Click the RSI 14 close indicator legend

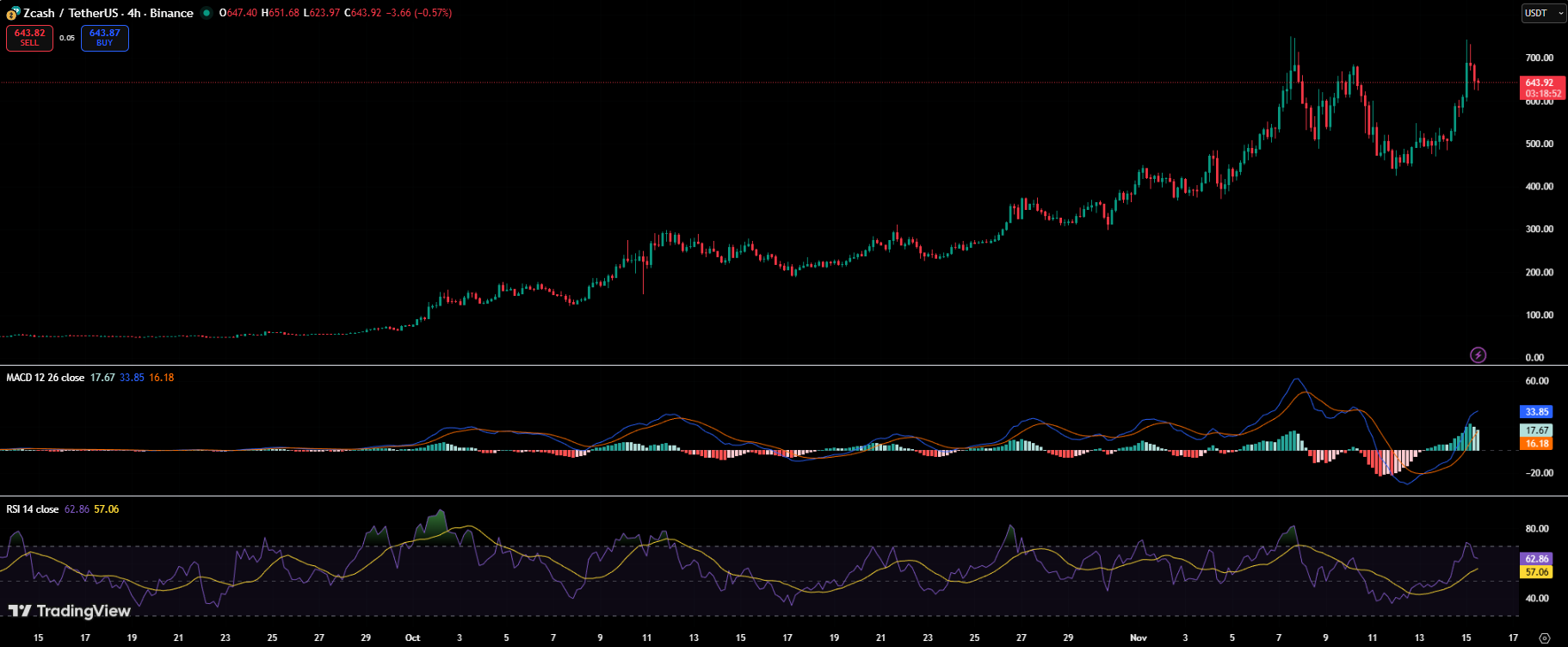coord(33,509)
